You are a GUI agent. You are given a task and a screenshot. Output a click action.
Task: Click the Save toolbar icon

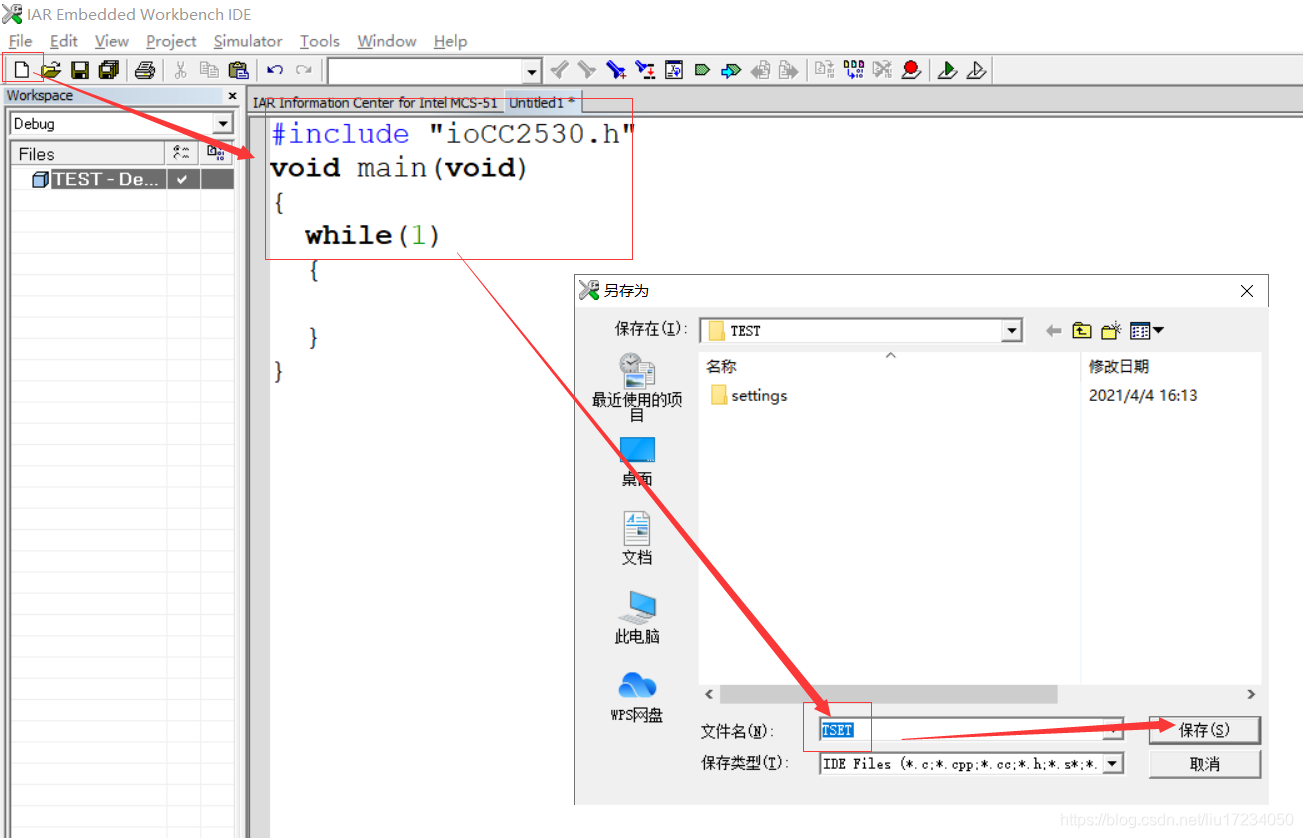(x=80, y=70)
